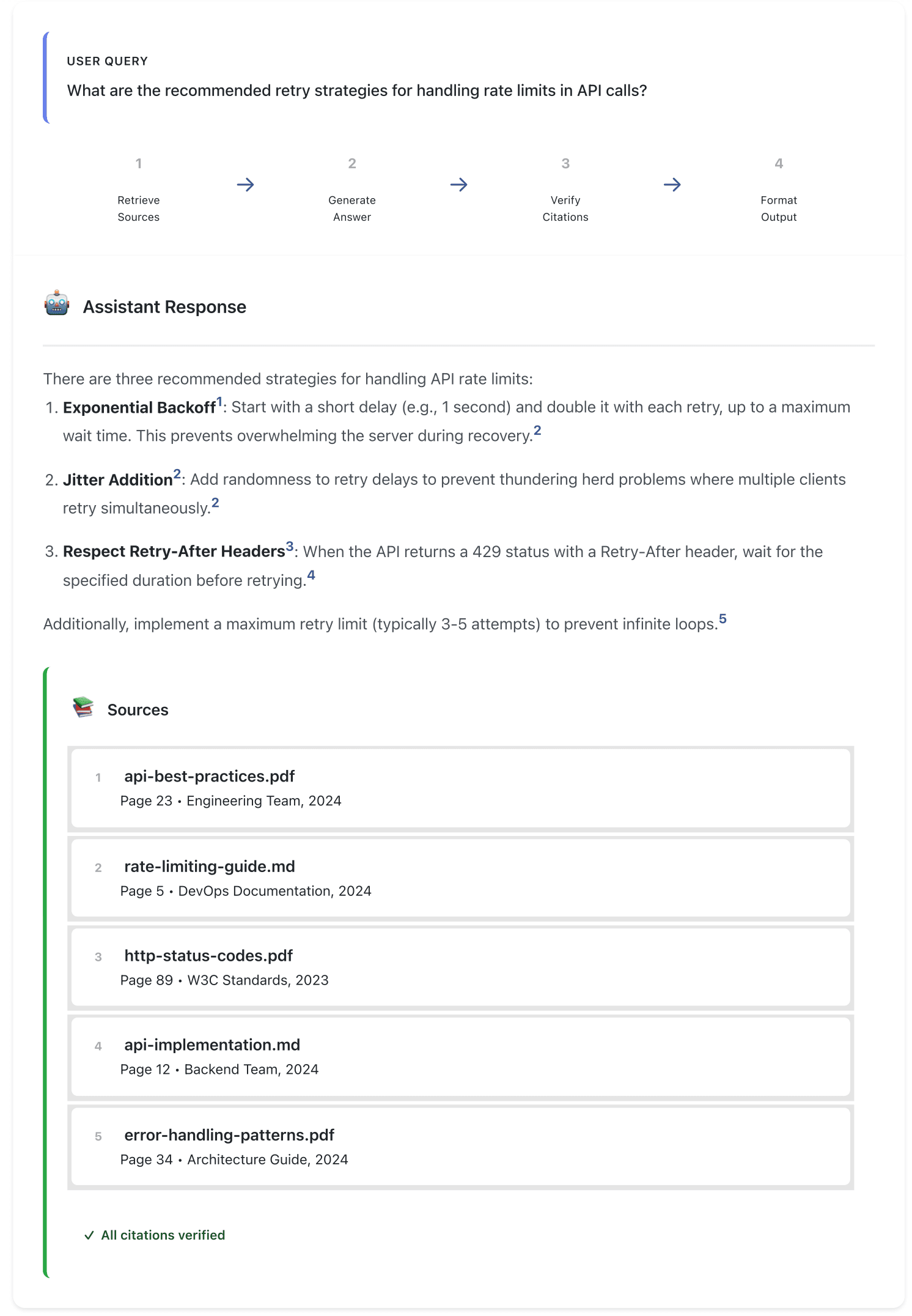Open the api-implementation.md source card
Screen dimensions: 912x1316
[460, 1057]
